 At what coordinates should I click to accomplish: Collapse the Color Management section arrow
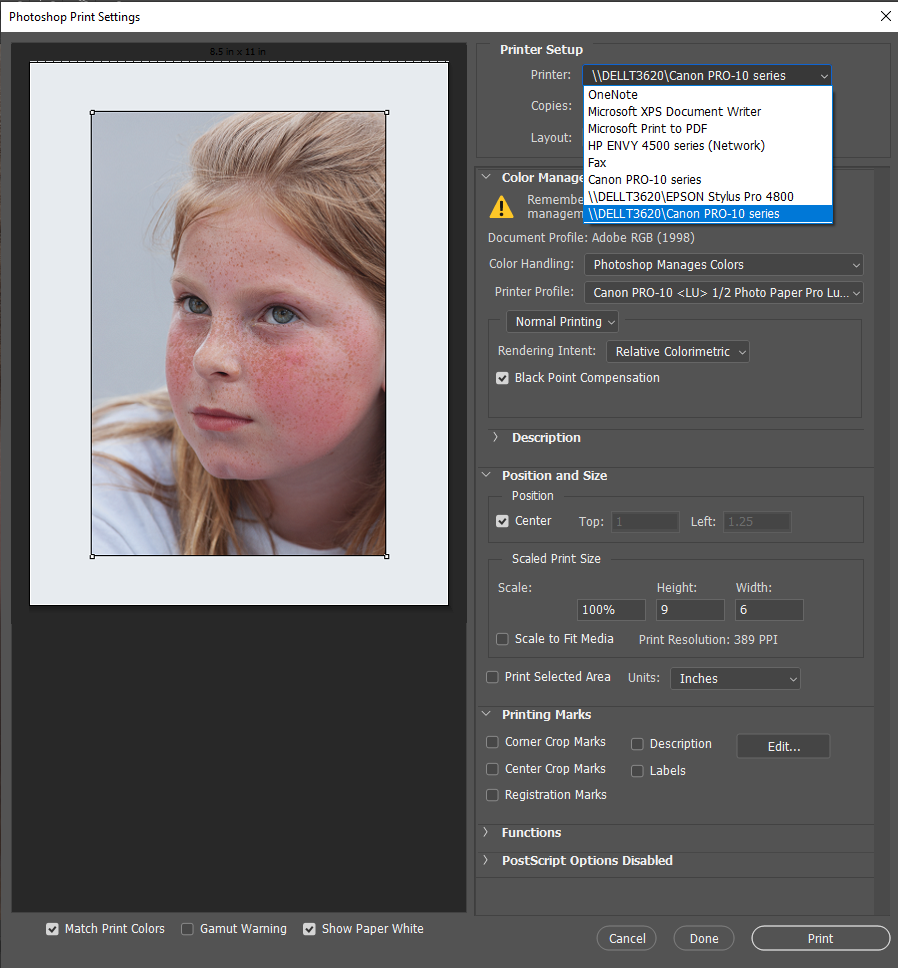pos(487,177)
